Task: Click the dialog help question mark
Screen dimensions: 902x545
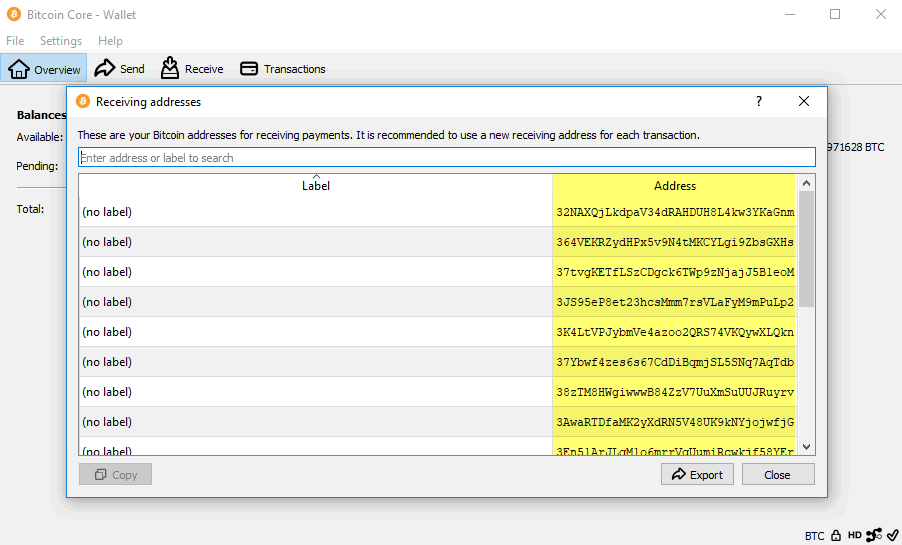Action: pyautogui.click(x=759, y=101)
